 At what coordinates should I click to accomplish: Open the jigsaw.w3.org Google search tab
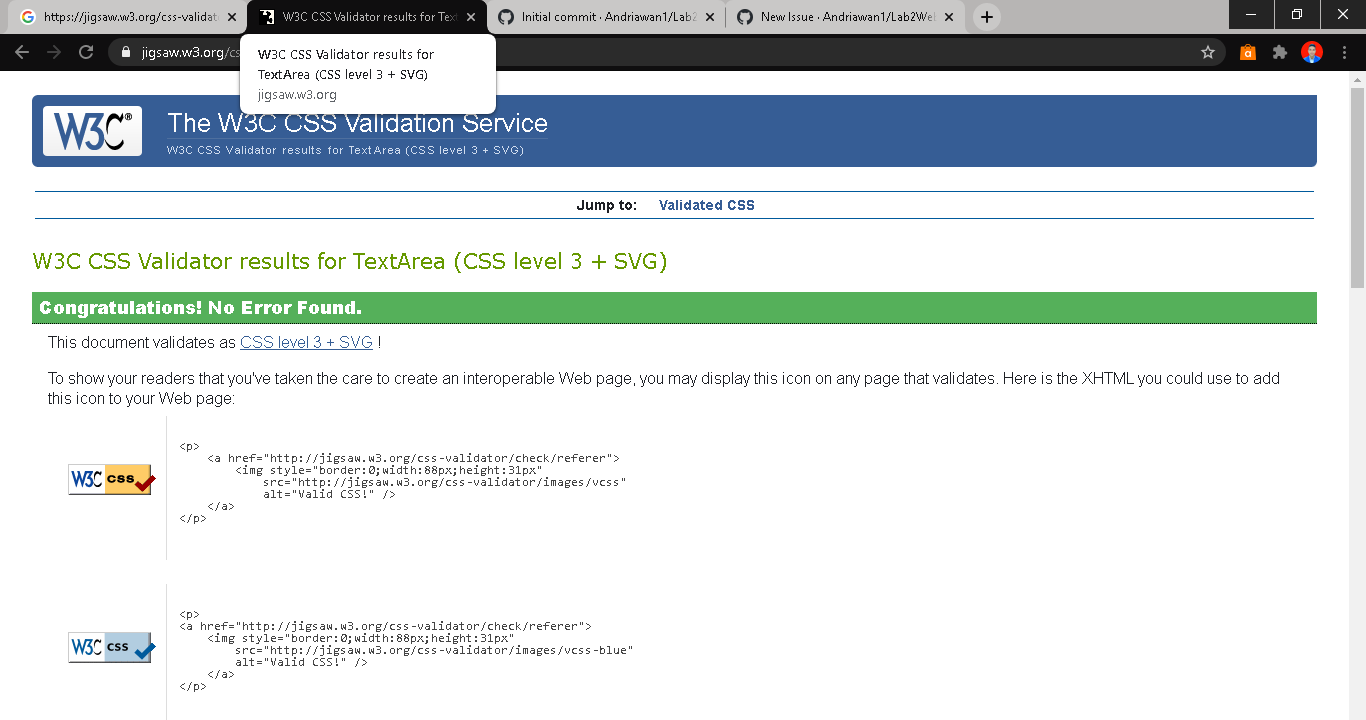click(x=120, y=16)
